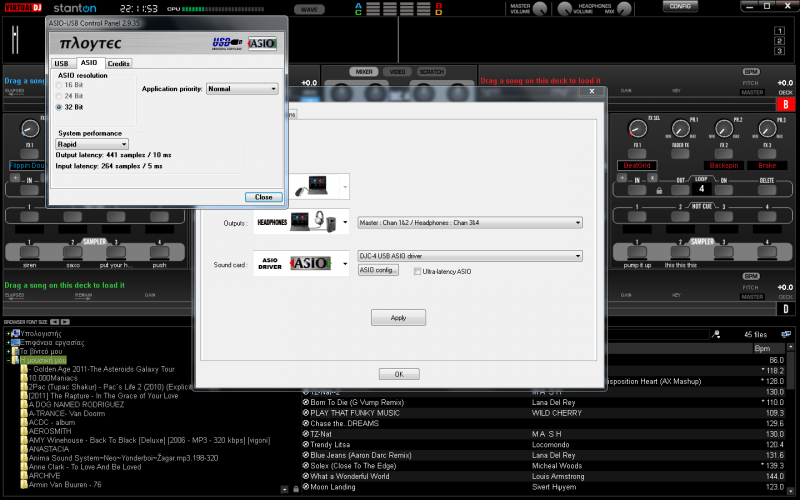The width and height of the screenshot is (800, 500).
Task: Open Inputs image dropdown arrow
Action: coord(345,187)
